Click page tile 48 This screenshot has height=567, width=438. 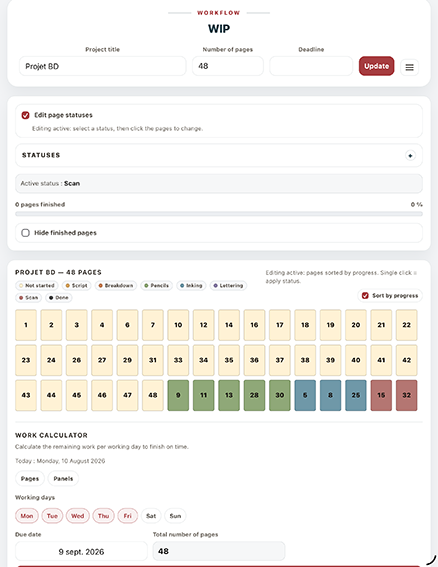point(153,395)
